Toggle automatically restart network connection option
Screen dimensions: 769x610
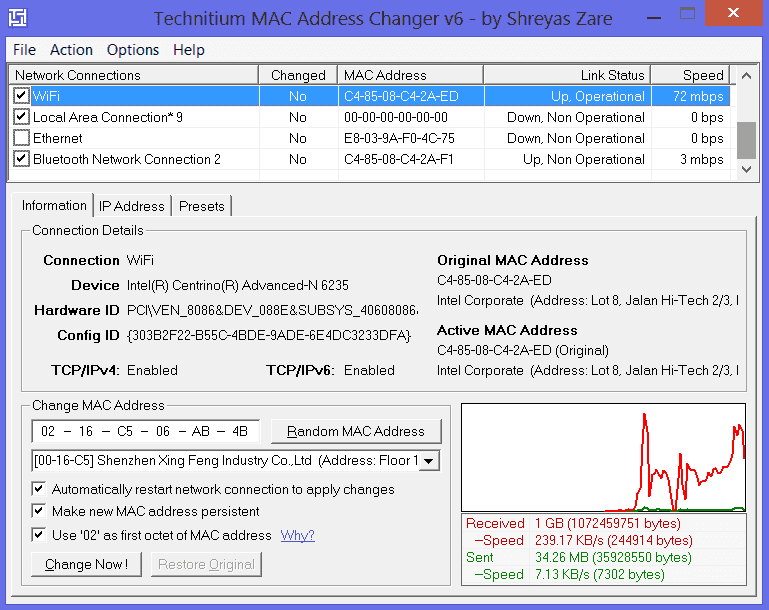[x=38, y=489]
